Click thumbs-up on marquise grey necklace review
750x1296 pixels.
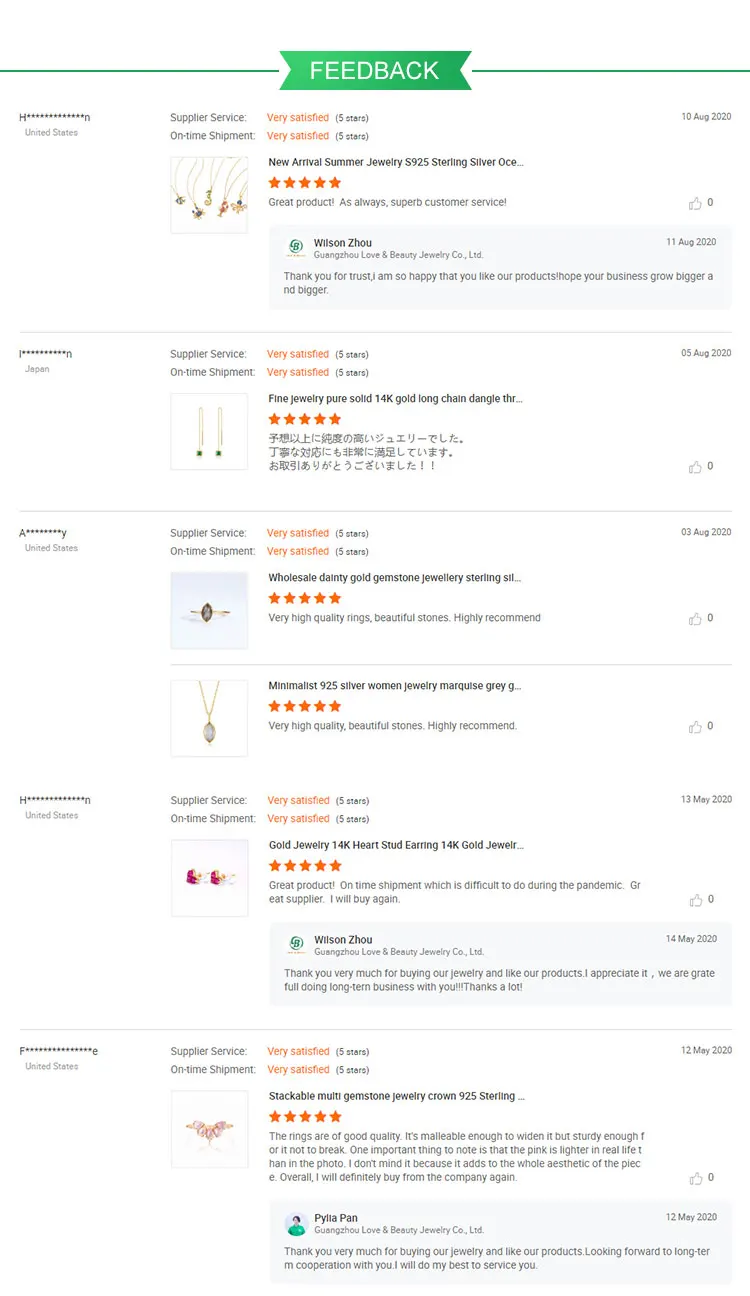click(x=696, y=727)
